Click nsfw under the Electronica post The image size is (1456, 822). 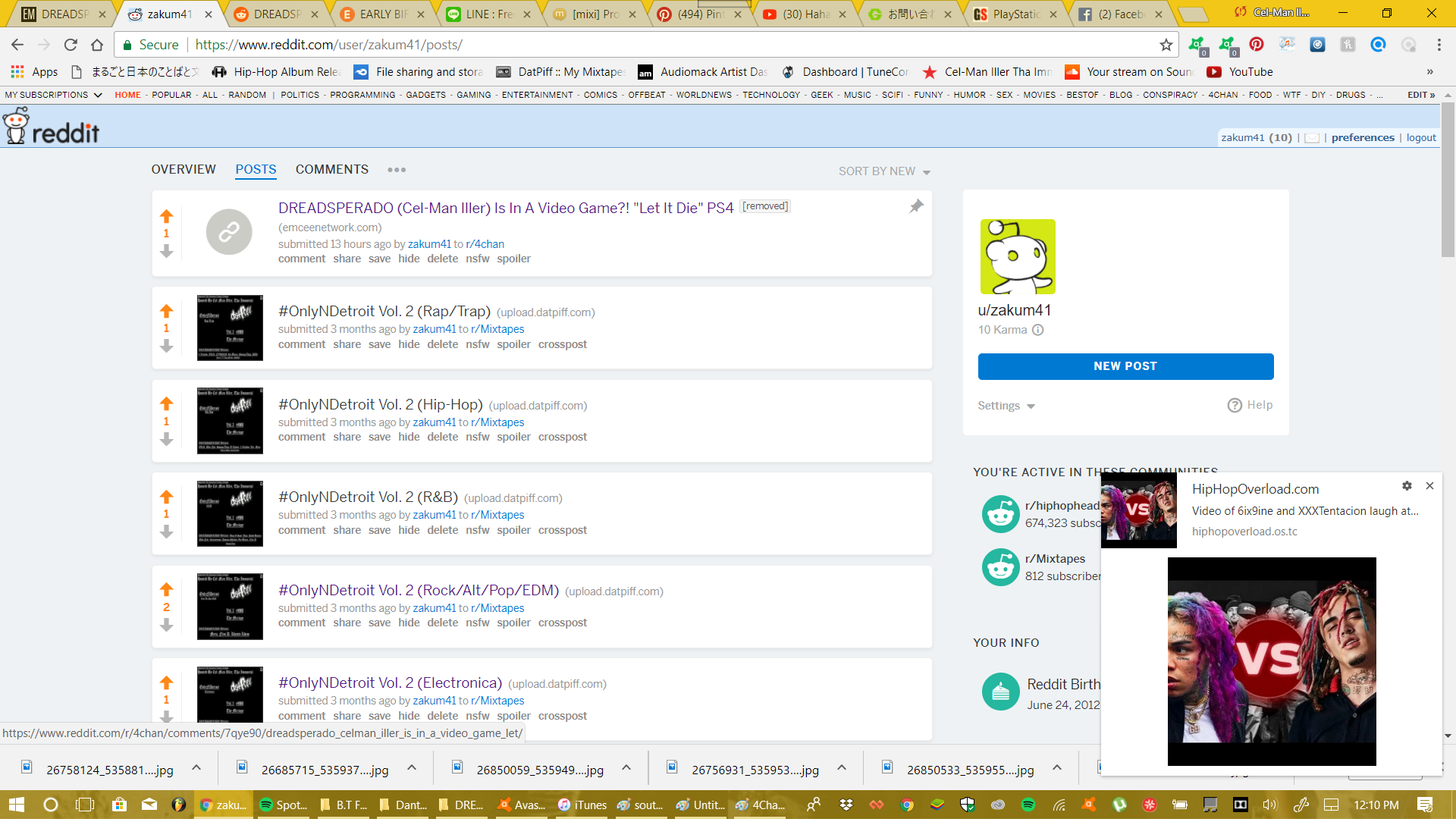click(477, 716)
